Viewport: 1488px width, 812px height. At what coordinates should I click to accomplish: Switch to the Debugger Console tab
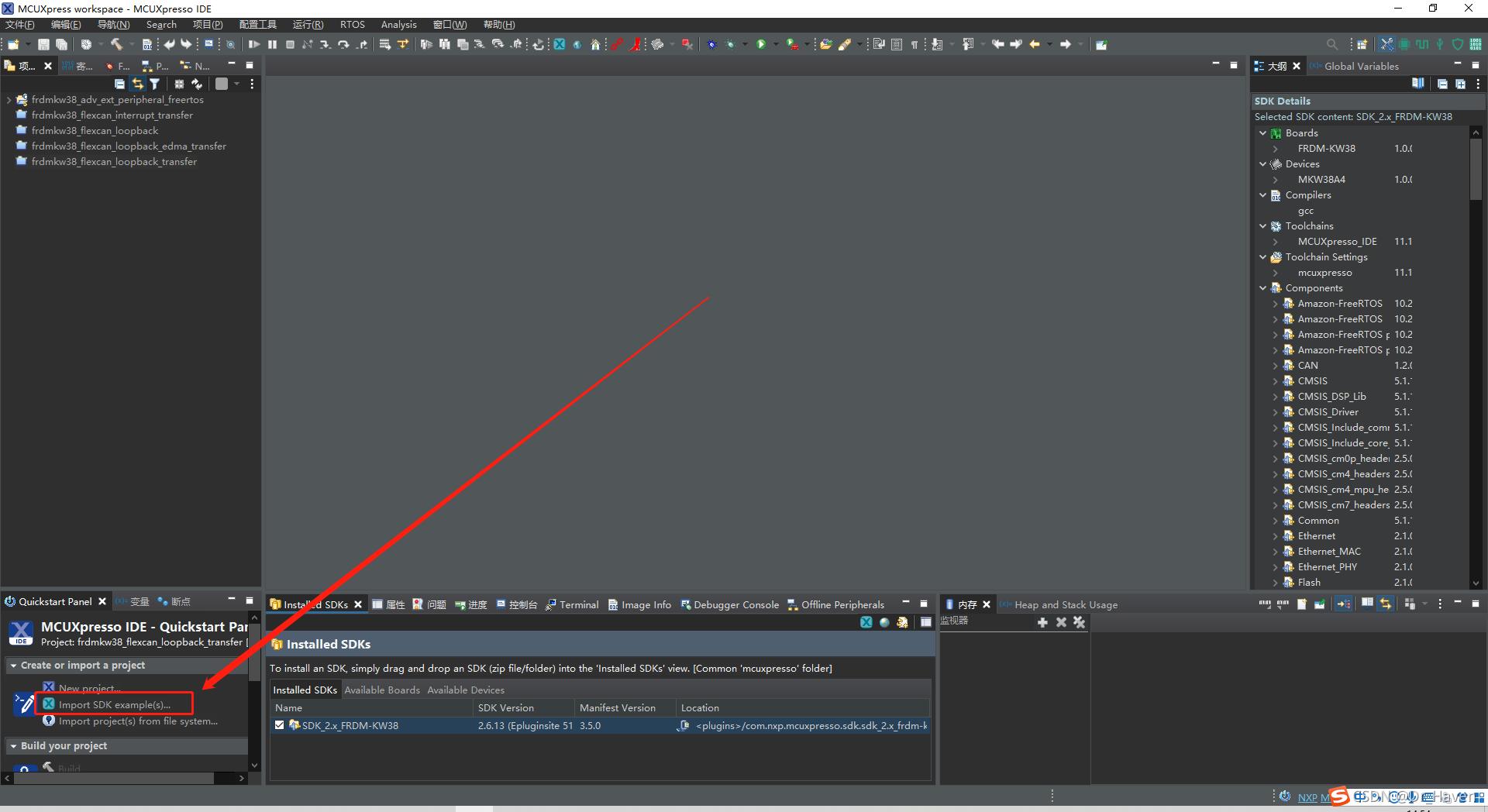coord(729,604)
